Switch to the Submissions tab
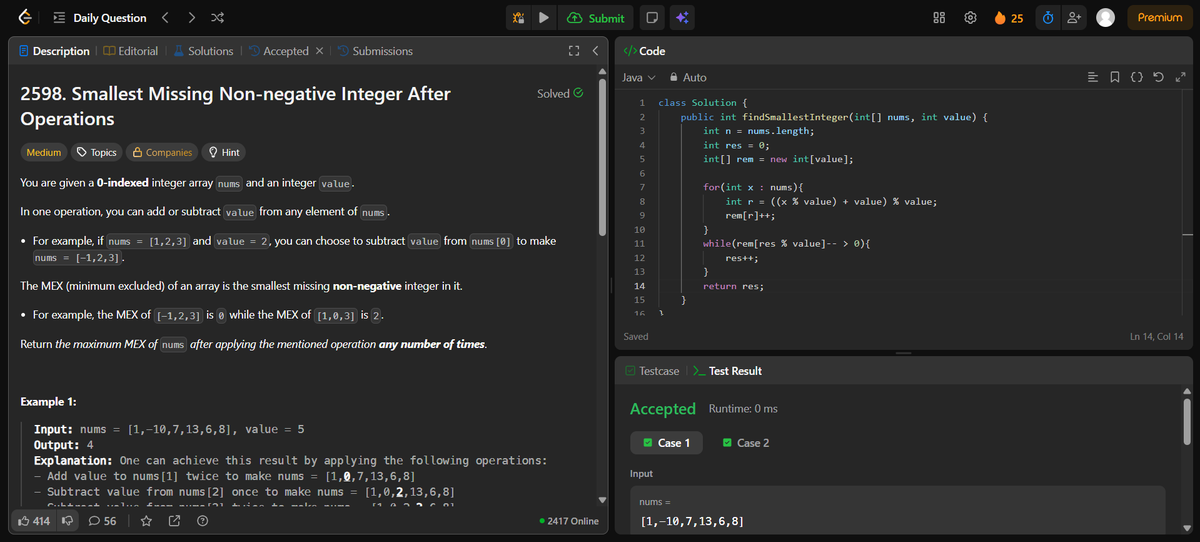Screen dimensions: 1200x542 375,51
